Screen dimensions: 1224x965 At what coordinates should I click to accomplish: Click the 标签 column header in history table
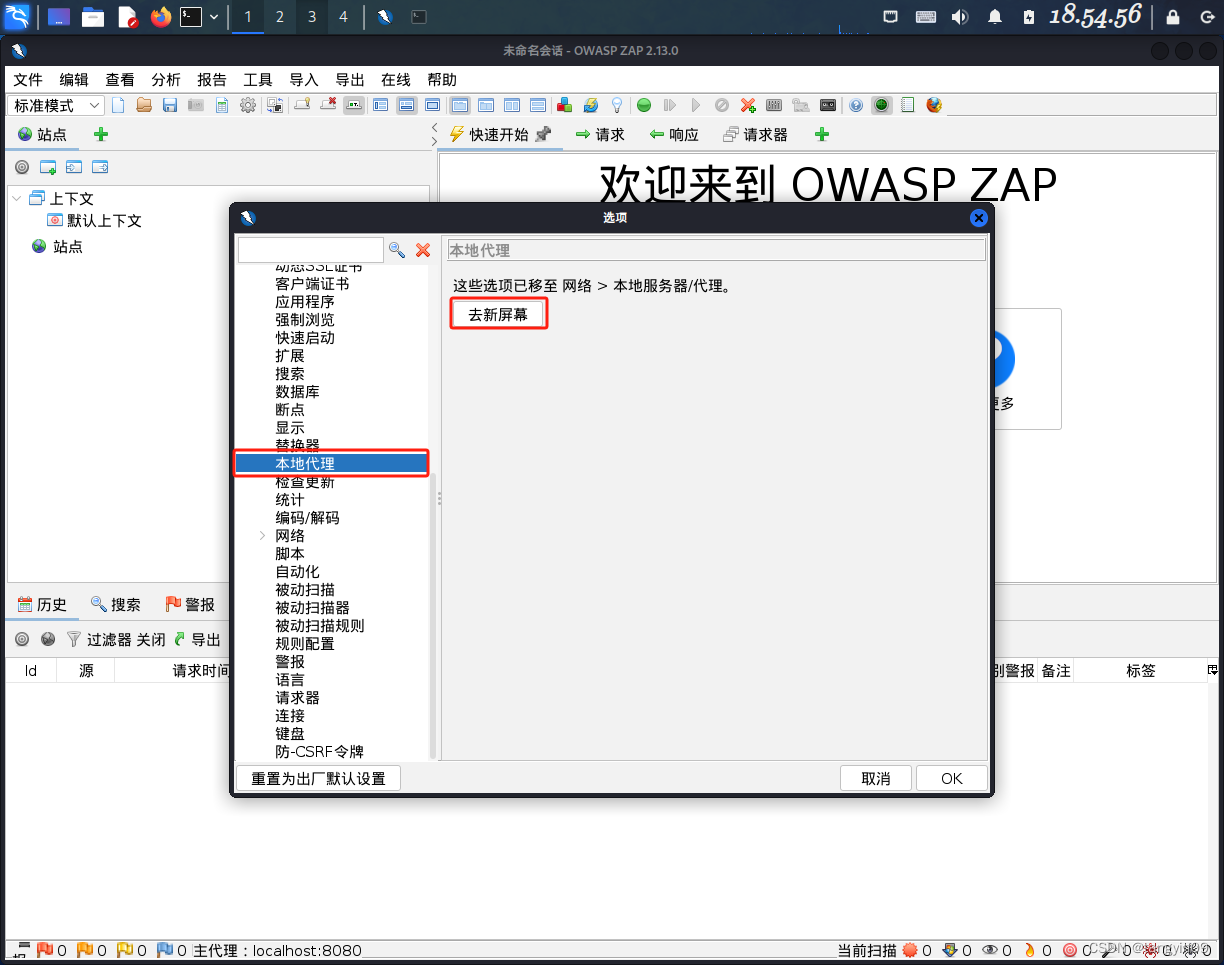[x=1141, y=671]
